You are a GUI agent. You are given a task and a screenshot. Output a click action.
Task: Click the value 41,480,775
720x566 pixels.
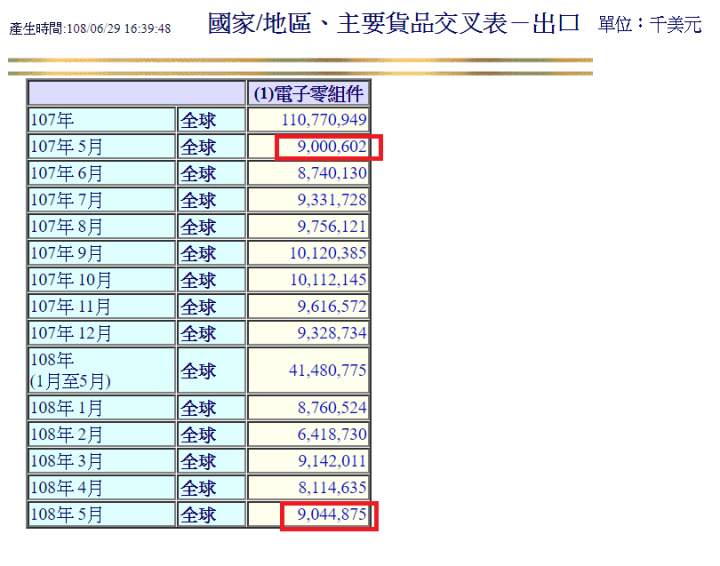(x=327, y=370)
